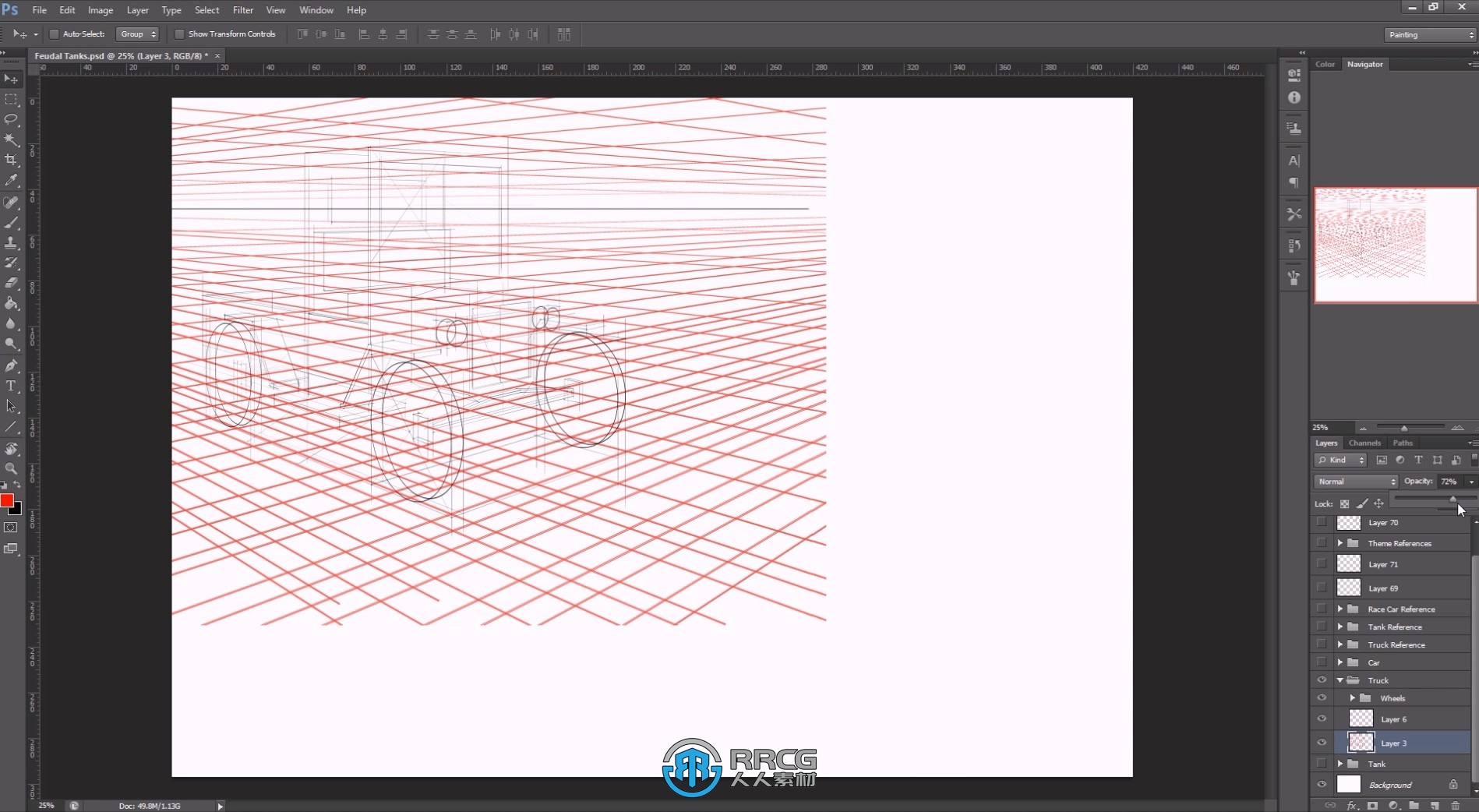Click the red foreground color swatch

(6, 500)
